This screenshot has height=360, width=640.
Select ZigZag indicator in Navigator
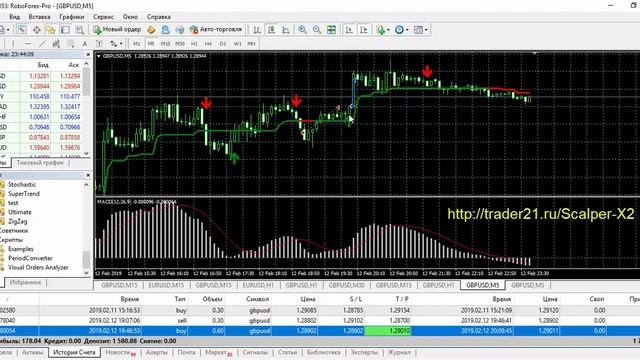coord(18,221)
